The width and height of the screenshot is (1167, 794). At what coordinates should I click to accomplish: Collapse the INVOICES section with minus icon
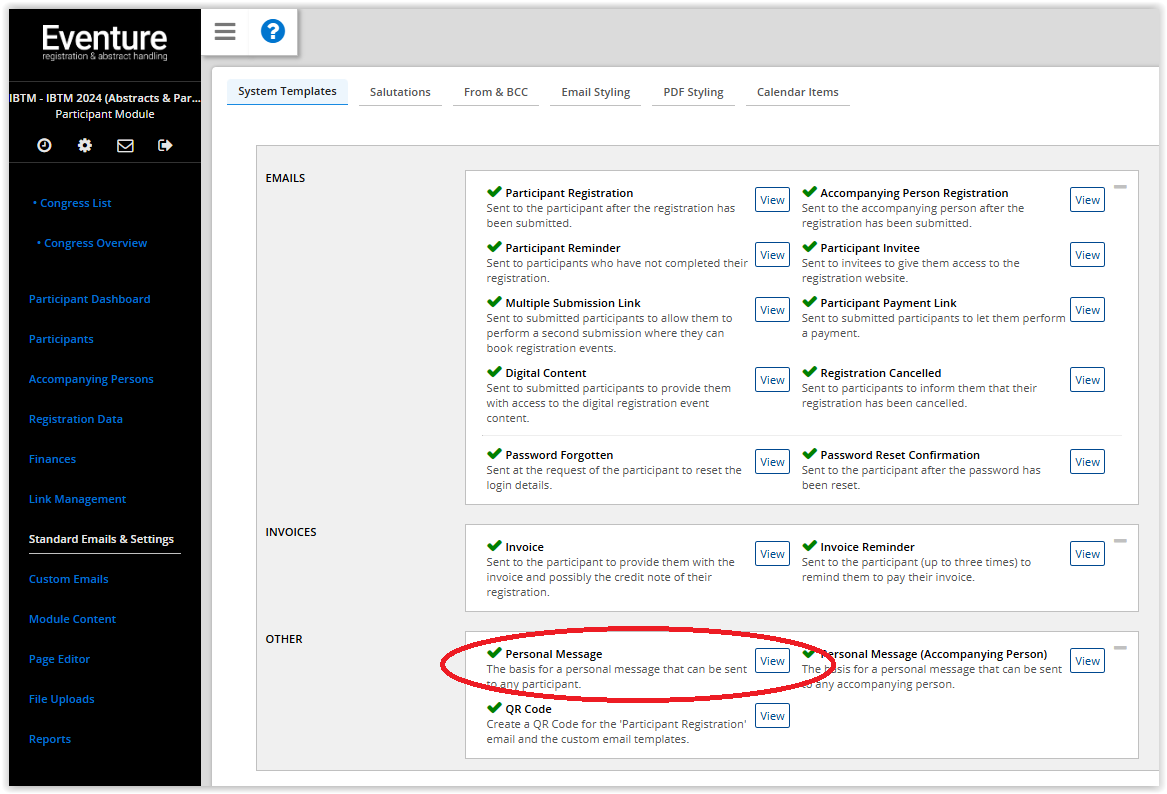tap(1120, 541)
